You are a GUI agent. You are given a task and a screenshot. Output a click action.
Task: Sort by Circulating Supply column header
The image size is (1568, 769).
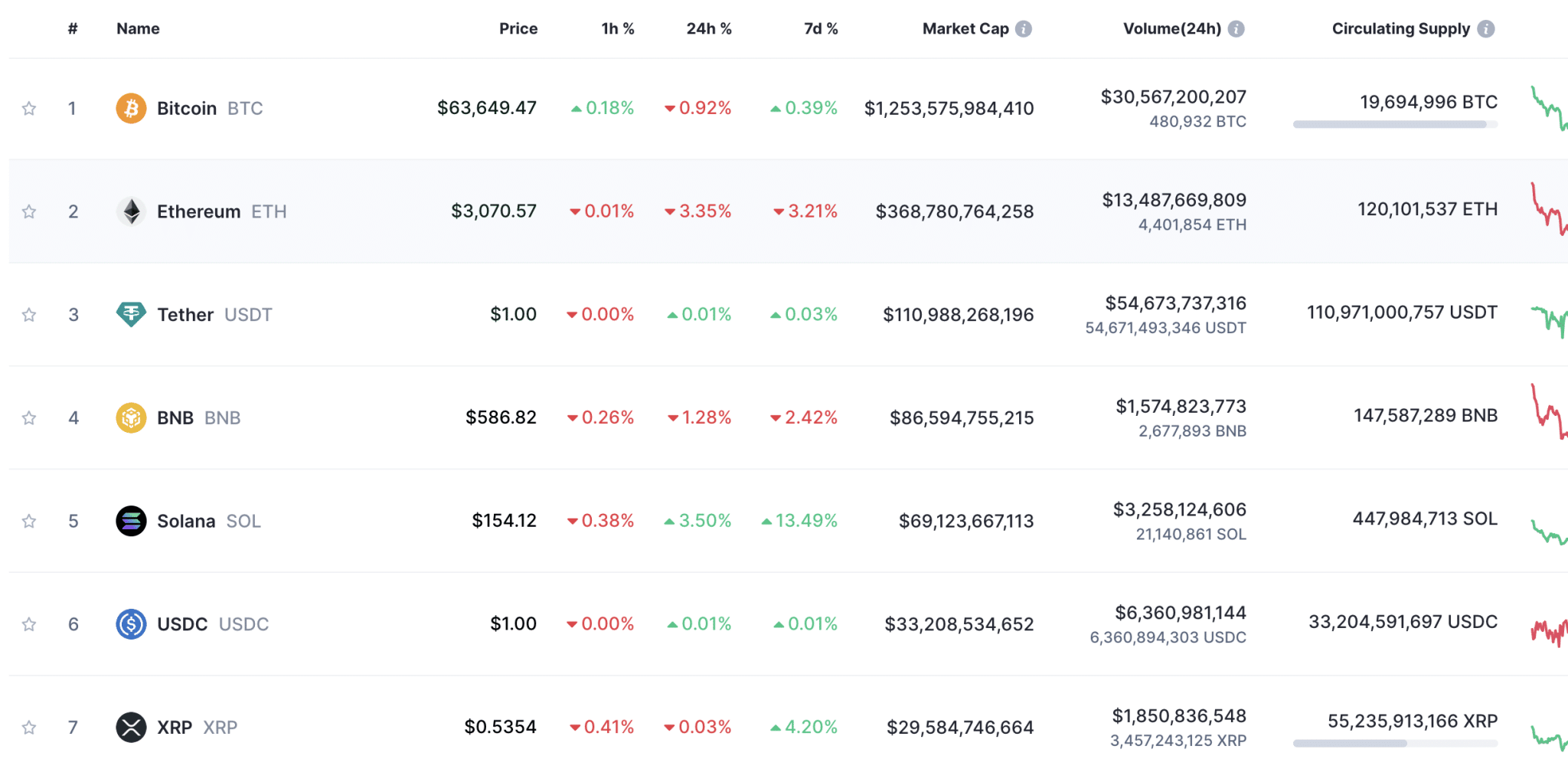1401,29
